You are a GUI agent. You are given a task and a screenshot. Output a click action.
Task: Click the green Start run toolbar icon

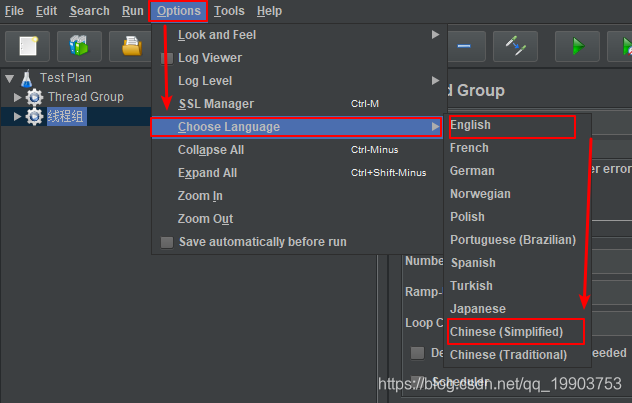[578, 46]
